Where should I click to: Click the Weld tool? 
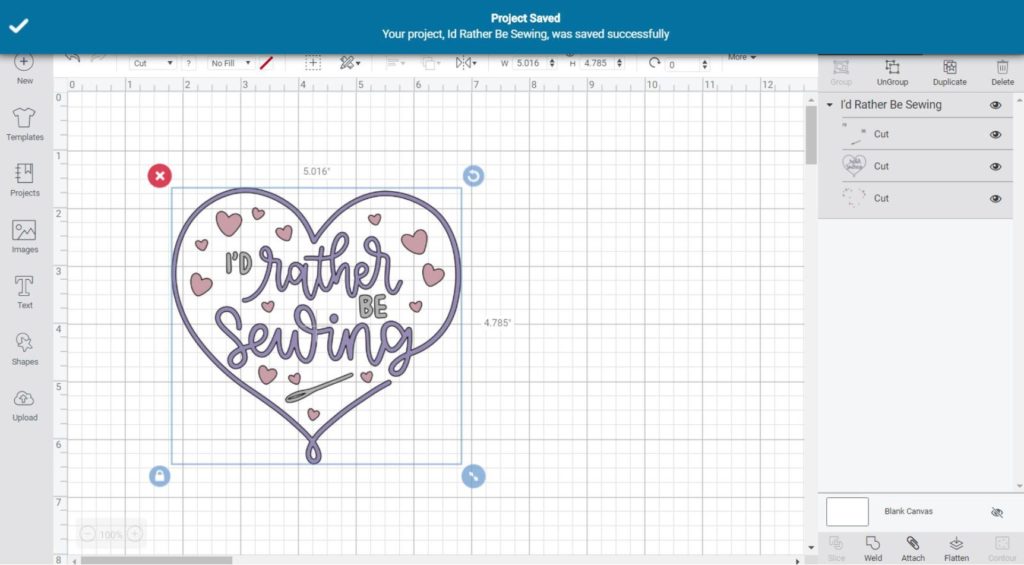[873, 549]
